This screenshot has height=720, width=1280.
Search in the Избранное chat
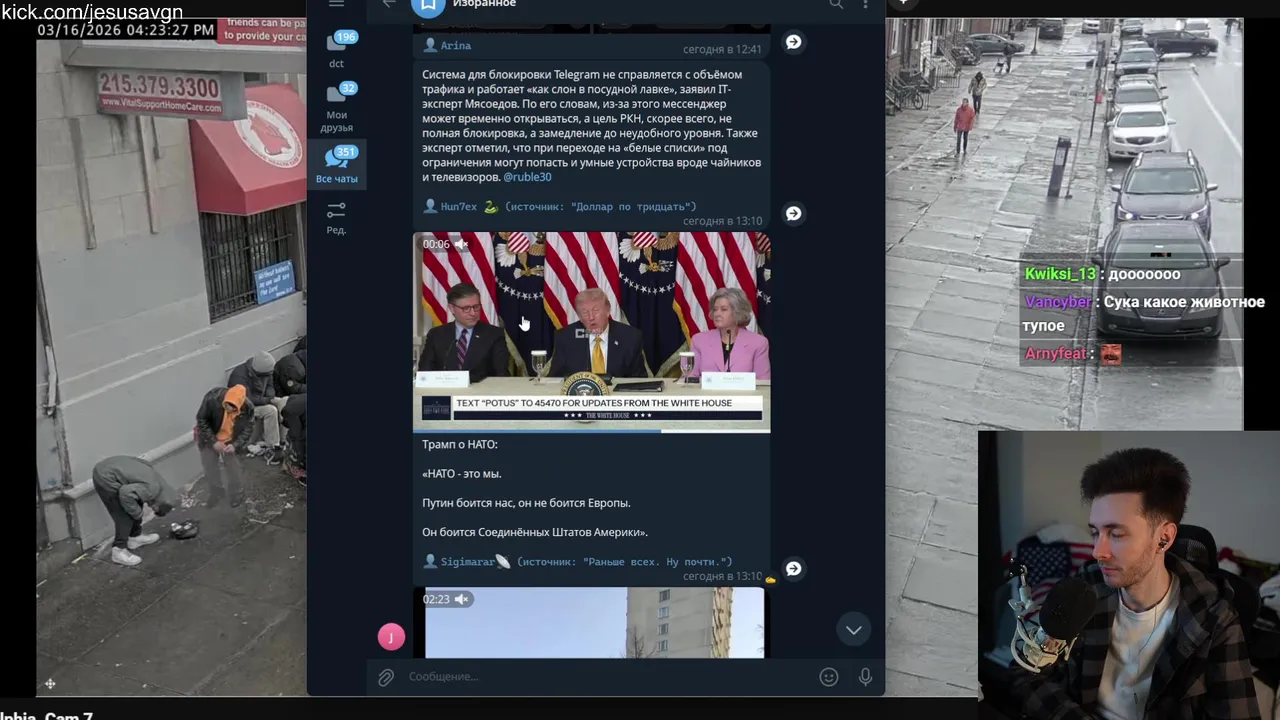(836, 4)
